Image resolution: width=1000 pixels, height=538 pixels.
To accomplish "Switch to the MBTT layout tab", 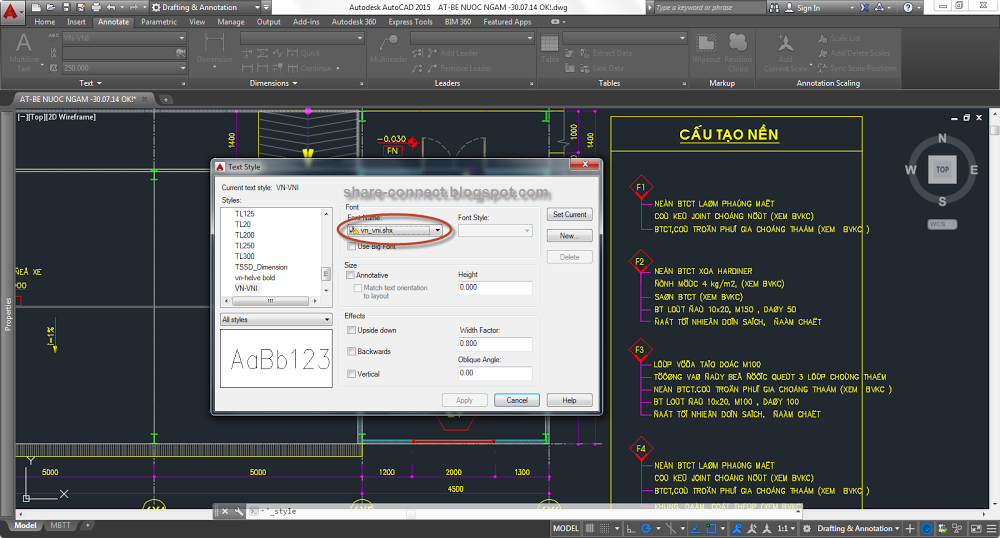I will tap(61, 525).
